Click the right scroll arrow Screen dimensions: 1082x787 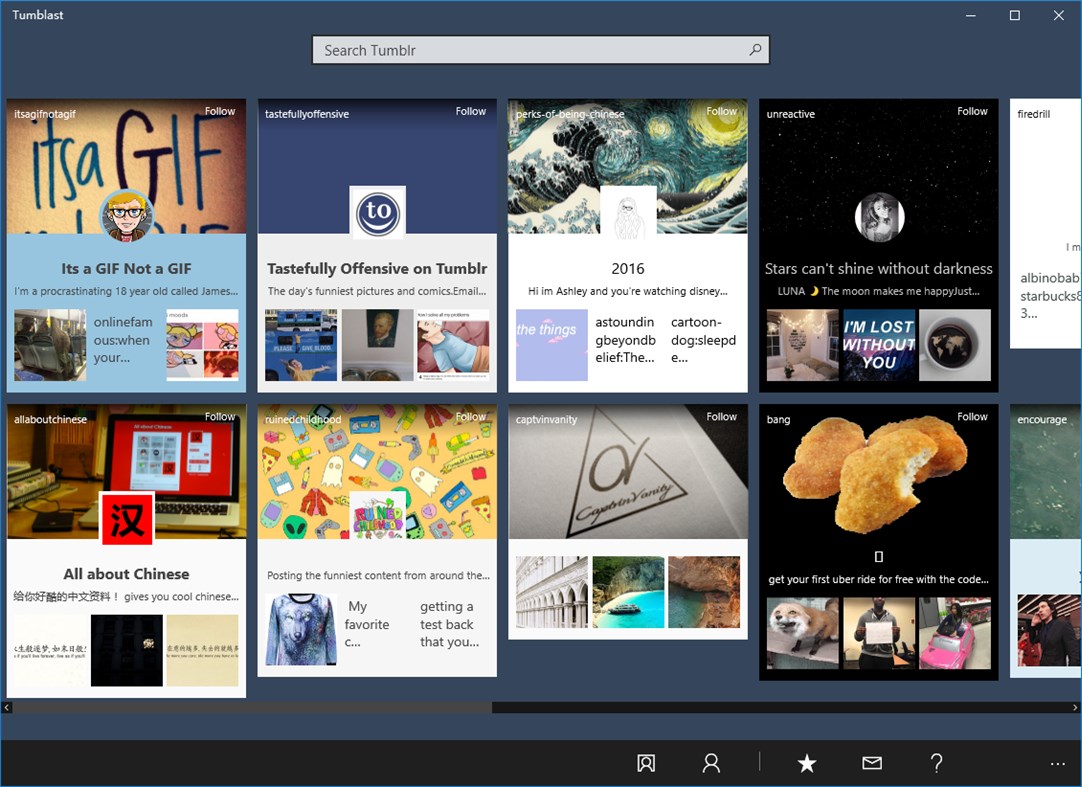pyautogui.click(x=1076, y=707)
